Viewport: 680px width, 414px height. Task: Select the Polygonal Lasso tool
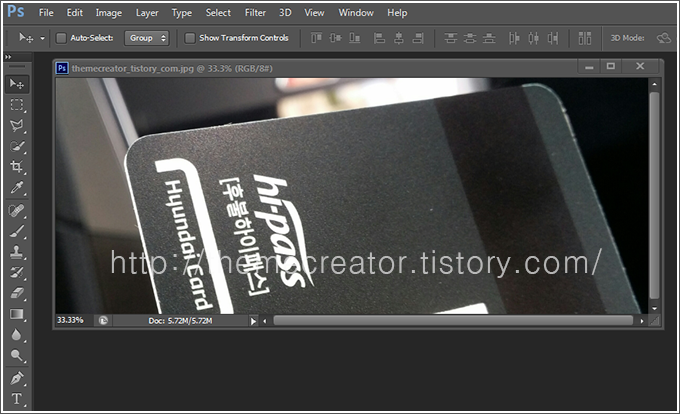17,125
